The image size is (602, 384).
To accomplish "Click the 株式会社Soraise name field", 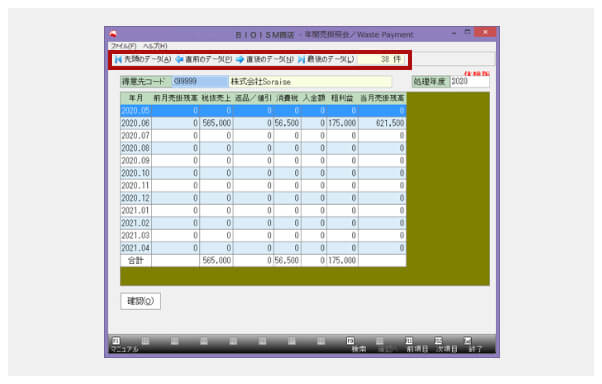I will coord(310,82).
